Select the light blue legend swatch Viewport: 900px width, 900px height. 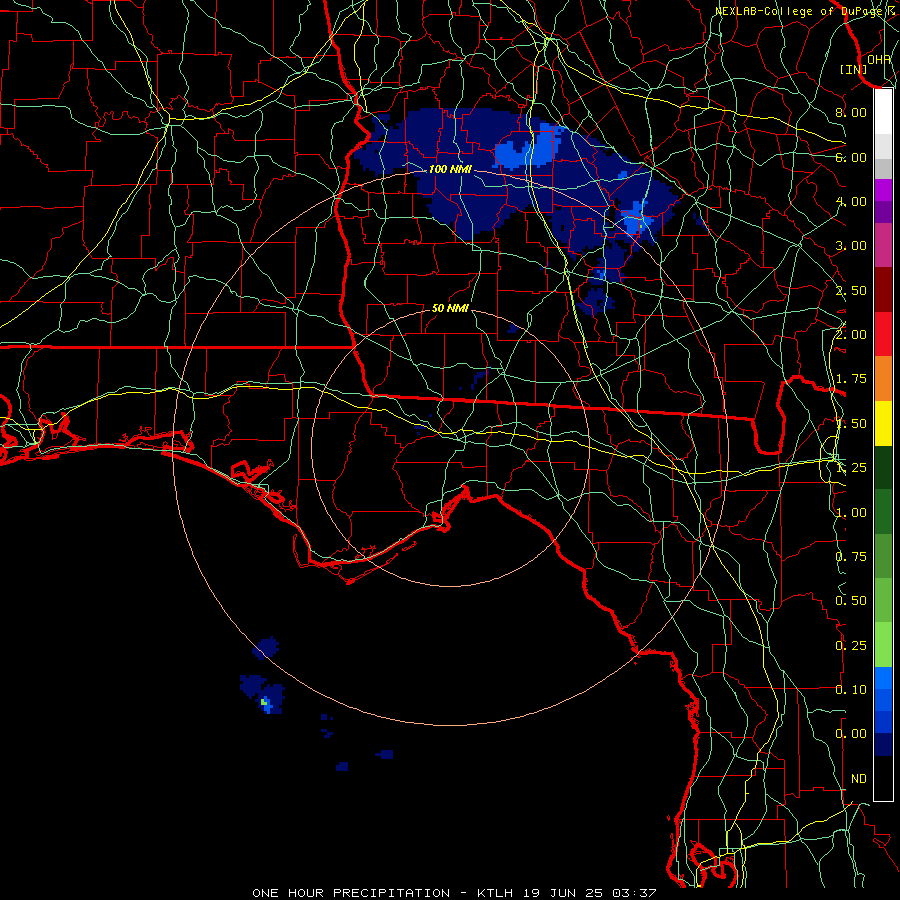tap(883, 678)
